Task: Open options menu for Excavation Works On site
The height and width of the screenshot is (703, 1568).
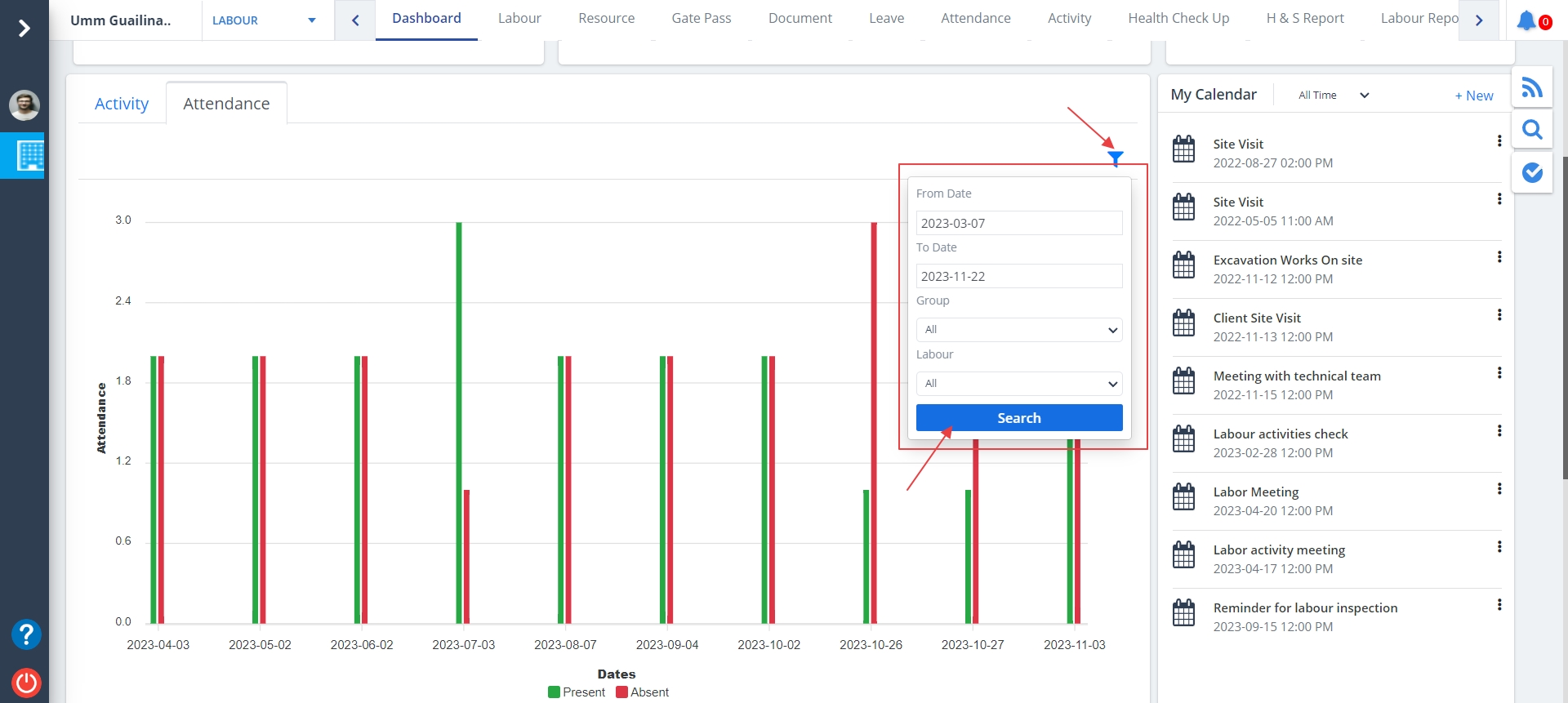Action: click(1499, 257)
